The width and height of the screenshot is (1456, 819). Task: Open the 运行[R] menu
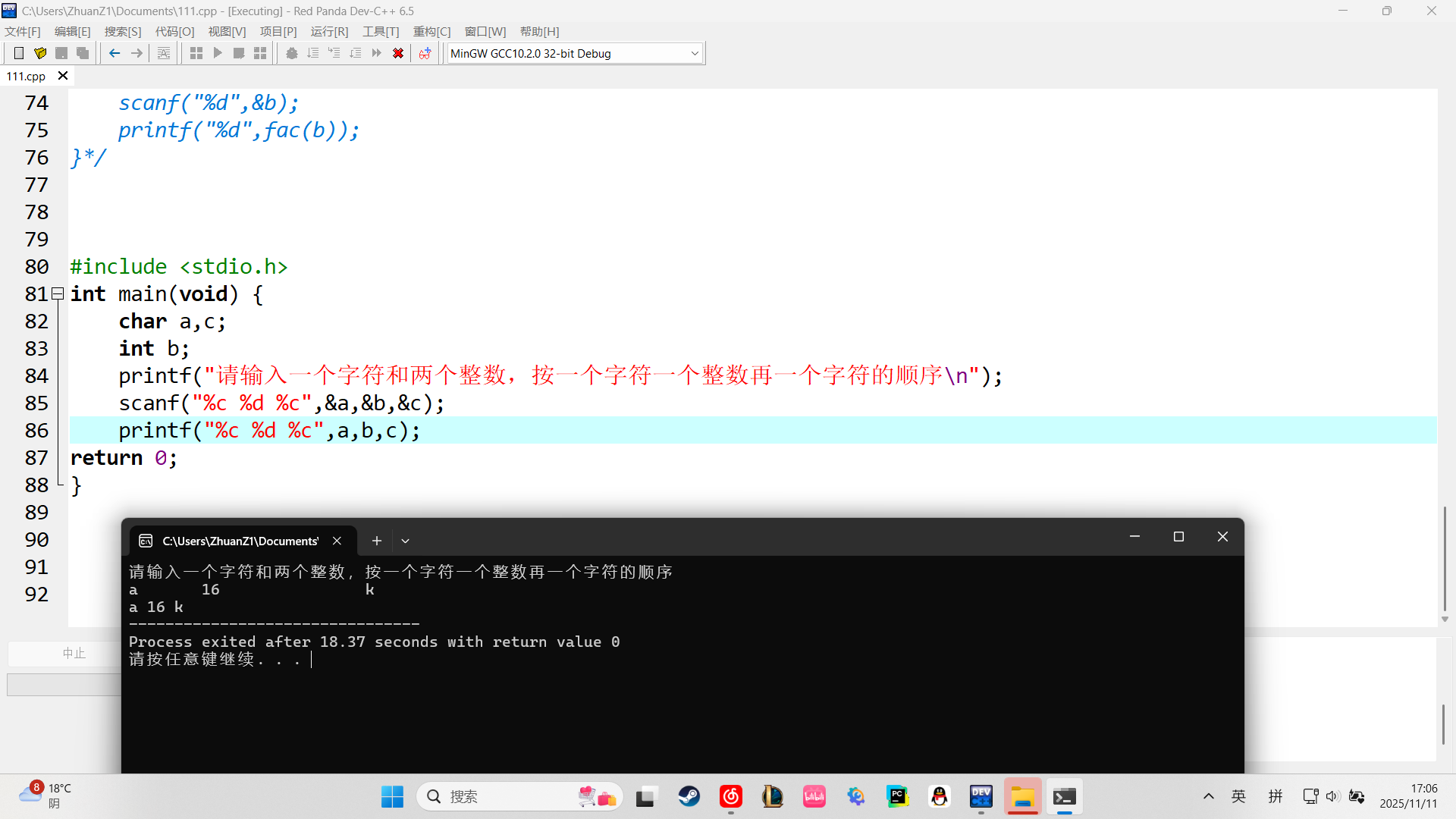328,31
